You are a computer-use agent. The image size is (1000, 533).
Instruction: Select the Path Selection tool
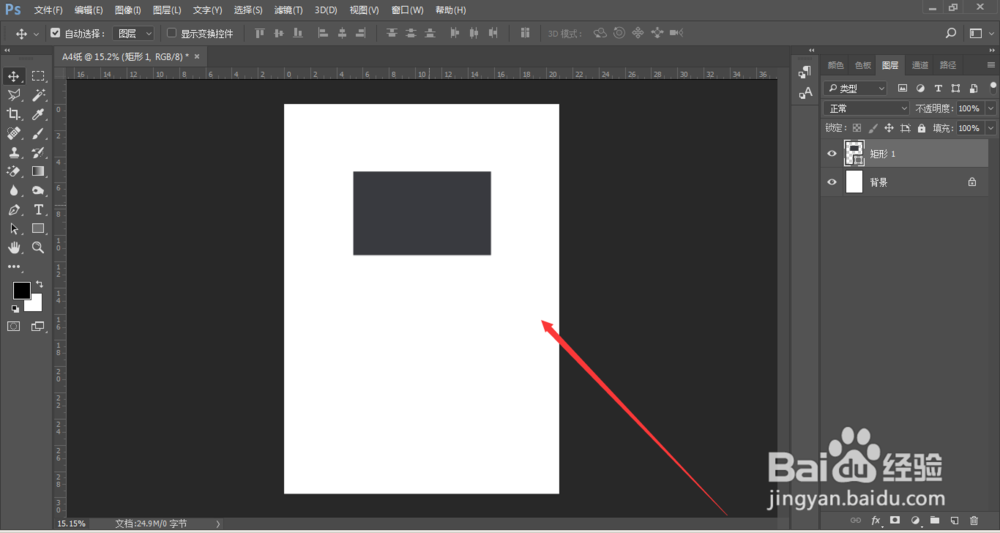[13, 228]
